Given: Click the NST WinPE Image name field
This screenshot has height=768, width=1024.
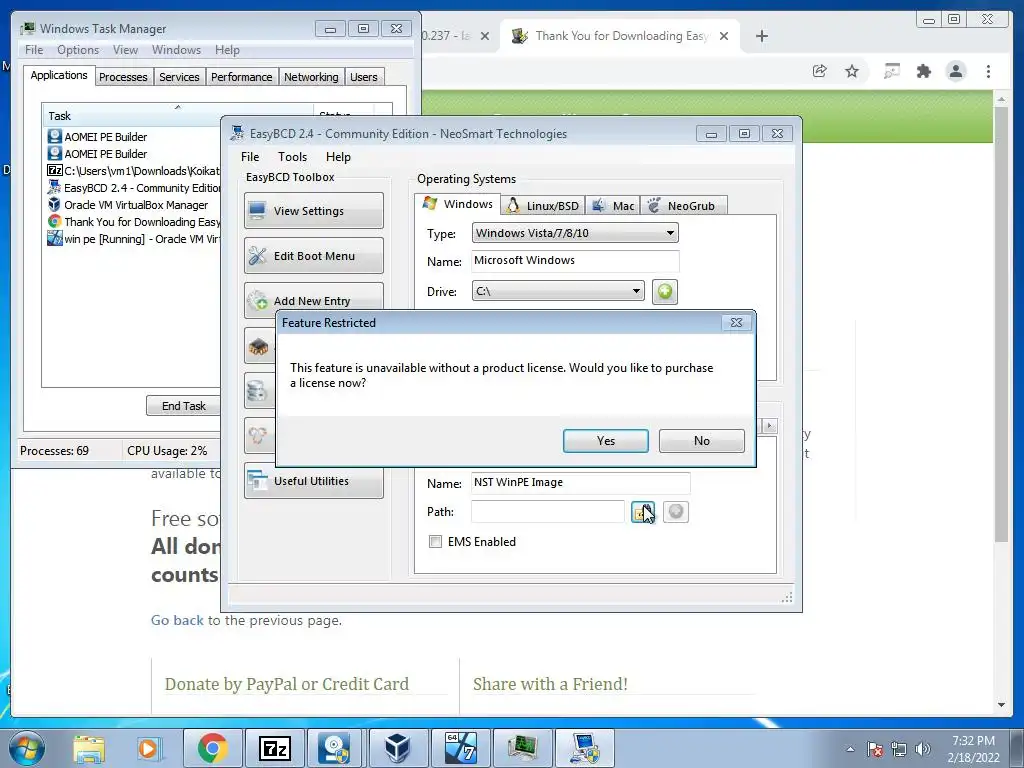Looking at the screenshot, I should pos(580,483).
